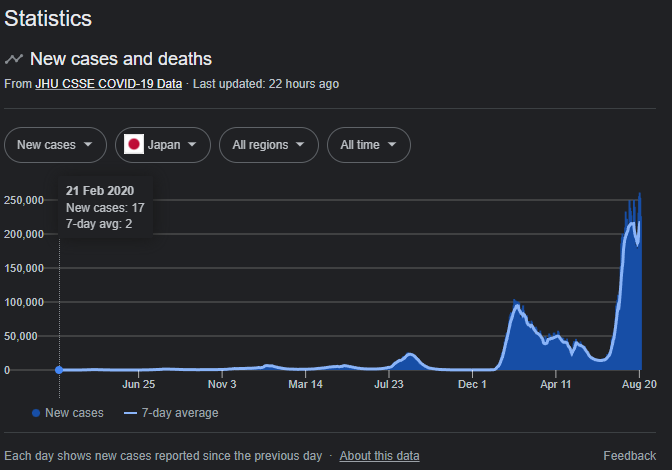Screen dimensions: 672x470
Task: Open the JHU CSSE COVID-19 Data link
Action: point(108,84)
